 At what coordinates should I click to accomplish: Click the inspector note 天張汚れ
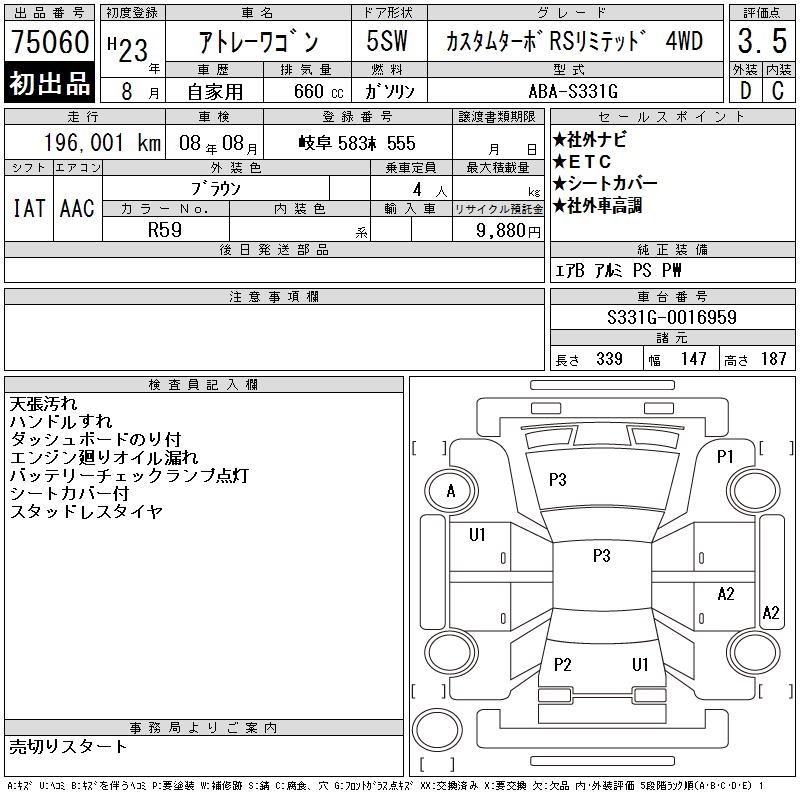tap(43, 404)
